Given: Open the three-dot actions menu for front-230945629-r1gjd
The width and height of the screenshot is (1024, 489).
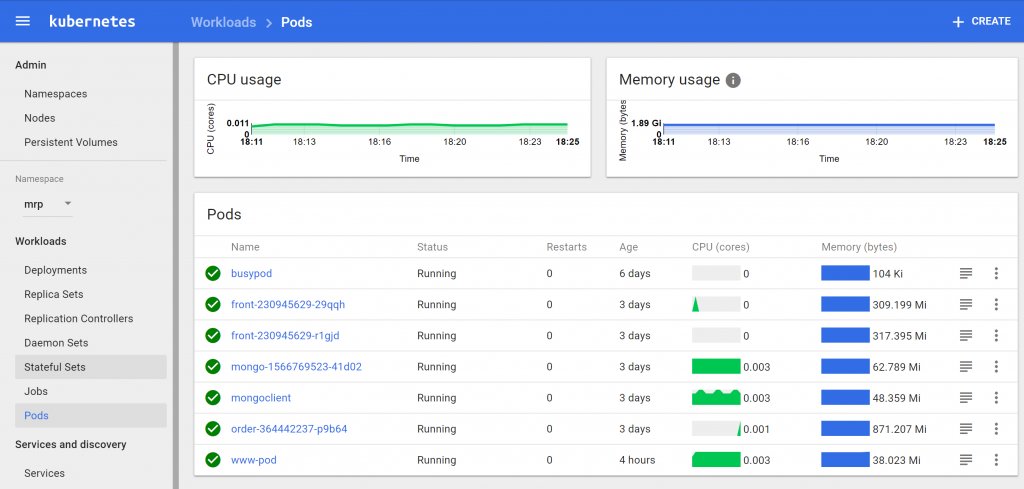Looking at the screenshot, I should point(996,336).
